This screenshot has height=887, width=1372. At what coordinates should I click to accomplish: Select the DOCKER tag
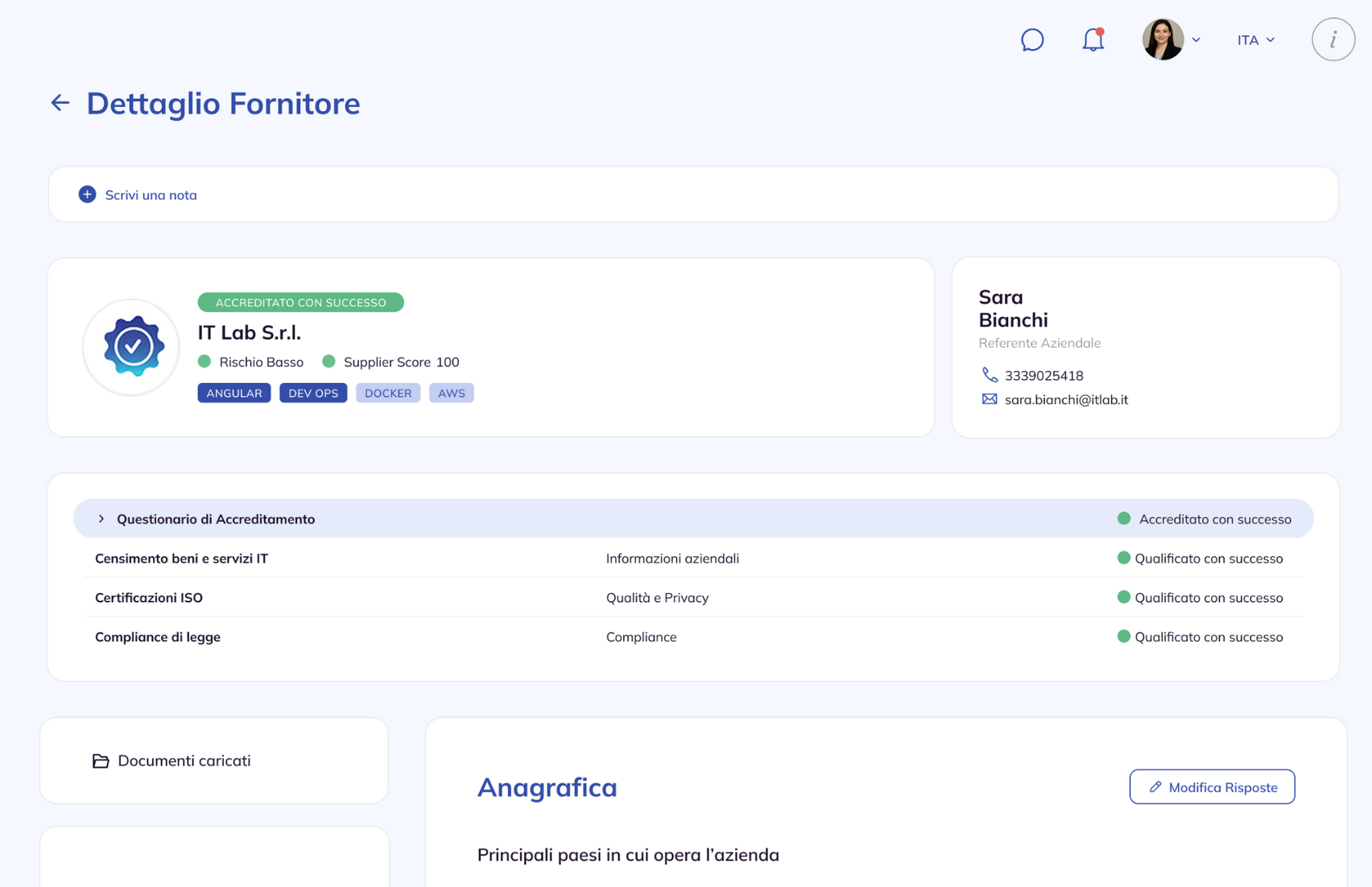tap(388, 393)
